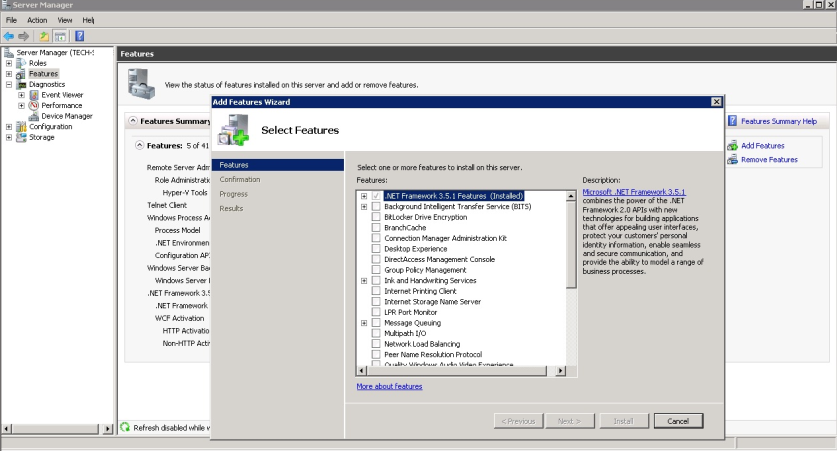
Task: Click the green Refresh status icon
Action: [x=125, y=427]
